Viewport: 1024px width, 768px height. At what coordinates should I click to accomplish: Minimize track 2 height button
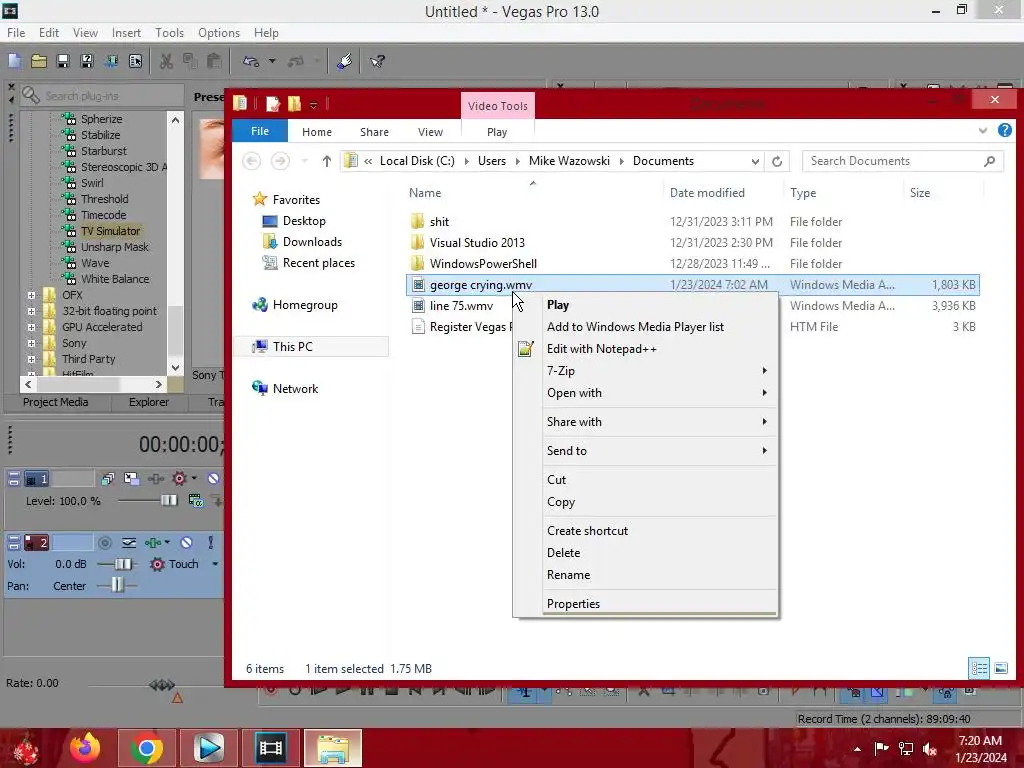pyautogui.click(x=14, y=538)
